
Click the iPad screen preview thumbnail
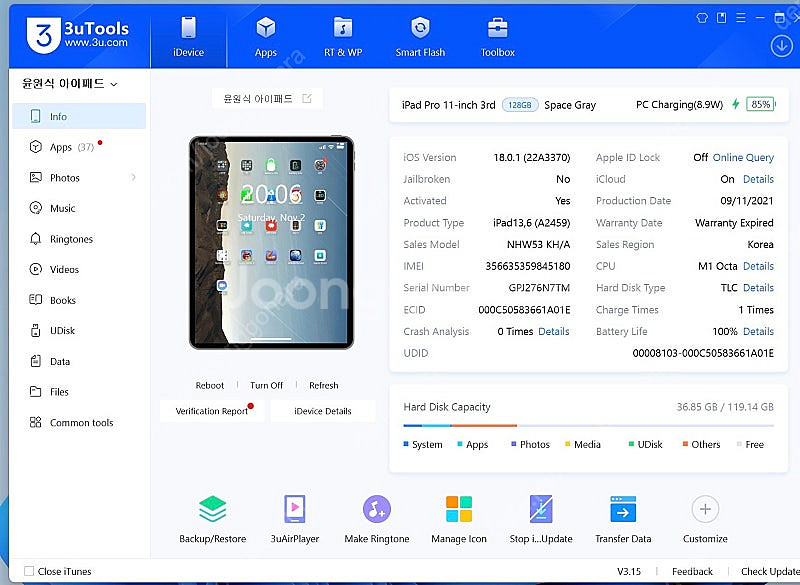coord(271,242)
